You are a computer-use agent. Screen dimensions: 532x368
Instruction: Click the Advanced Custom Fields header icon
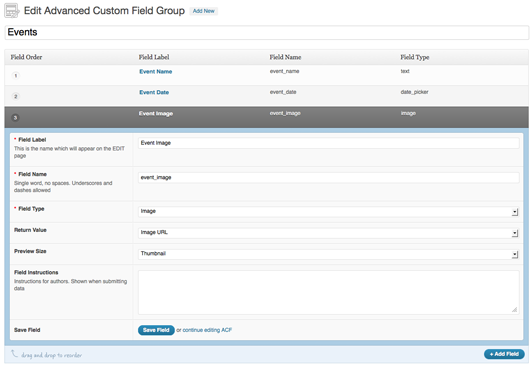pyautogui.click(x=12, y=11)
